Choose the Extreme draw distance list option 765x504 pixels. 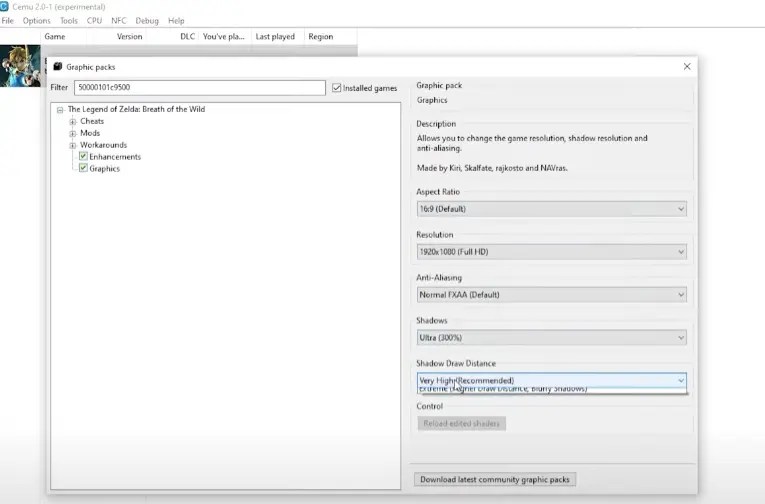[x=552, y=390]
